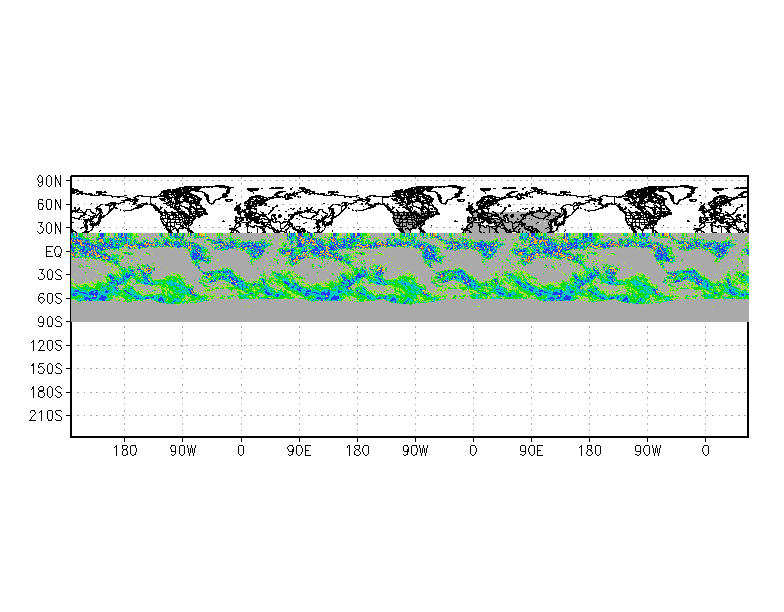Click the 150S axis label
Screen dimensions: 784x612
coord(46,369)
